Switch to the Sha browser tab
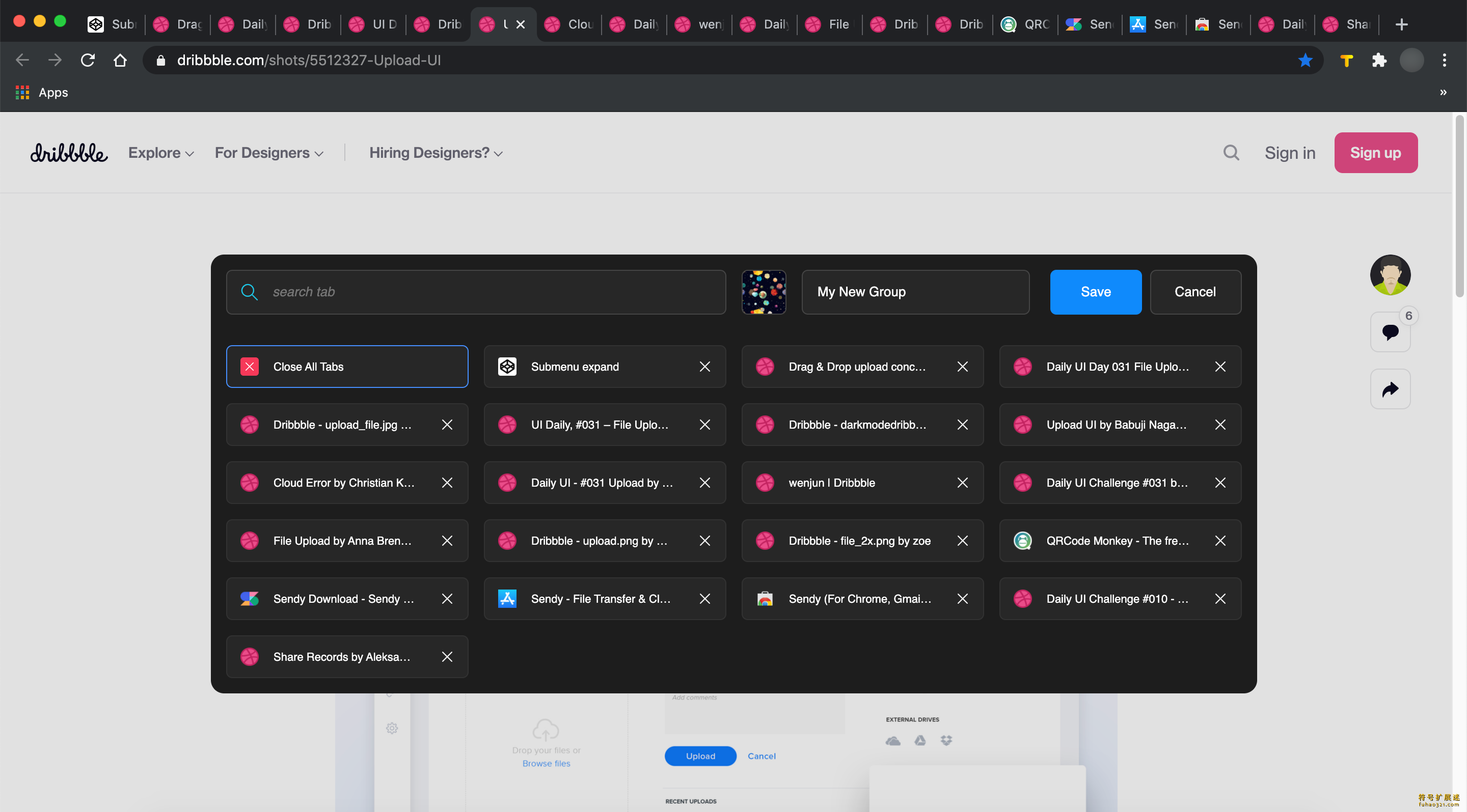Viewport: 1467px width, 812px height. [1346, 24]
